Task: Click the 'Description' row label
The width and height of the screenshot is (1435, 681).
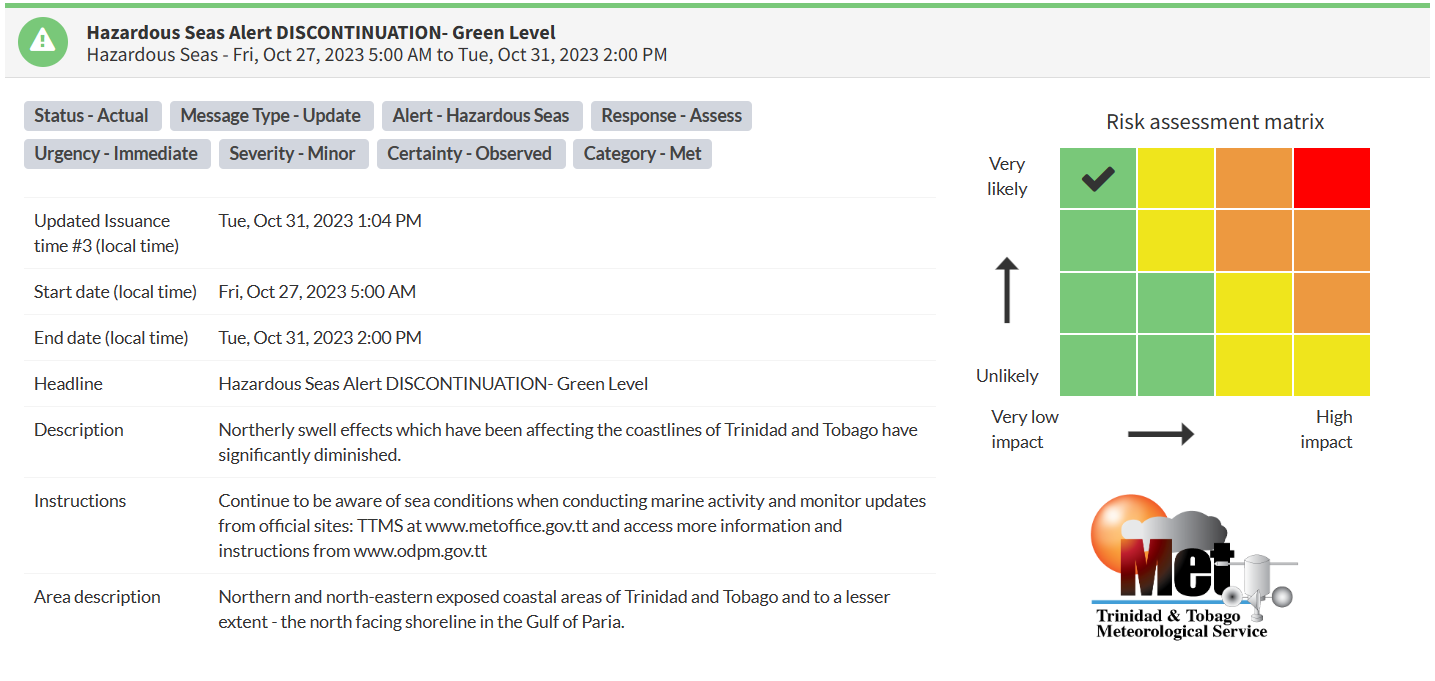Action: (79, 430)
